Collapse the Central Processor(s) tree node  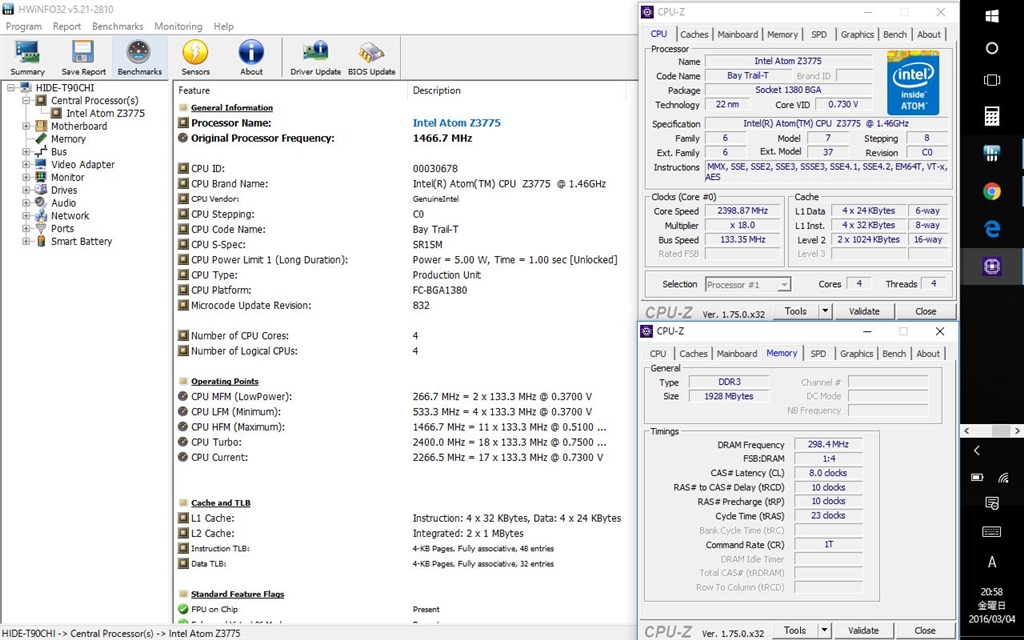(26, 101)
